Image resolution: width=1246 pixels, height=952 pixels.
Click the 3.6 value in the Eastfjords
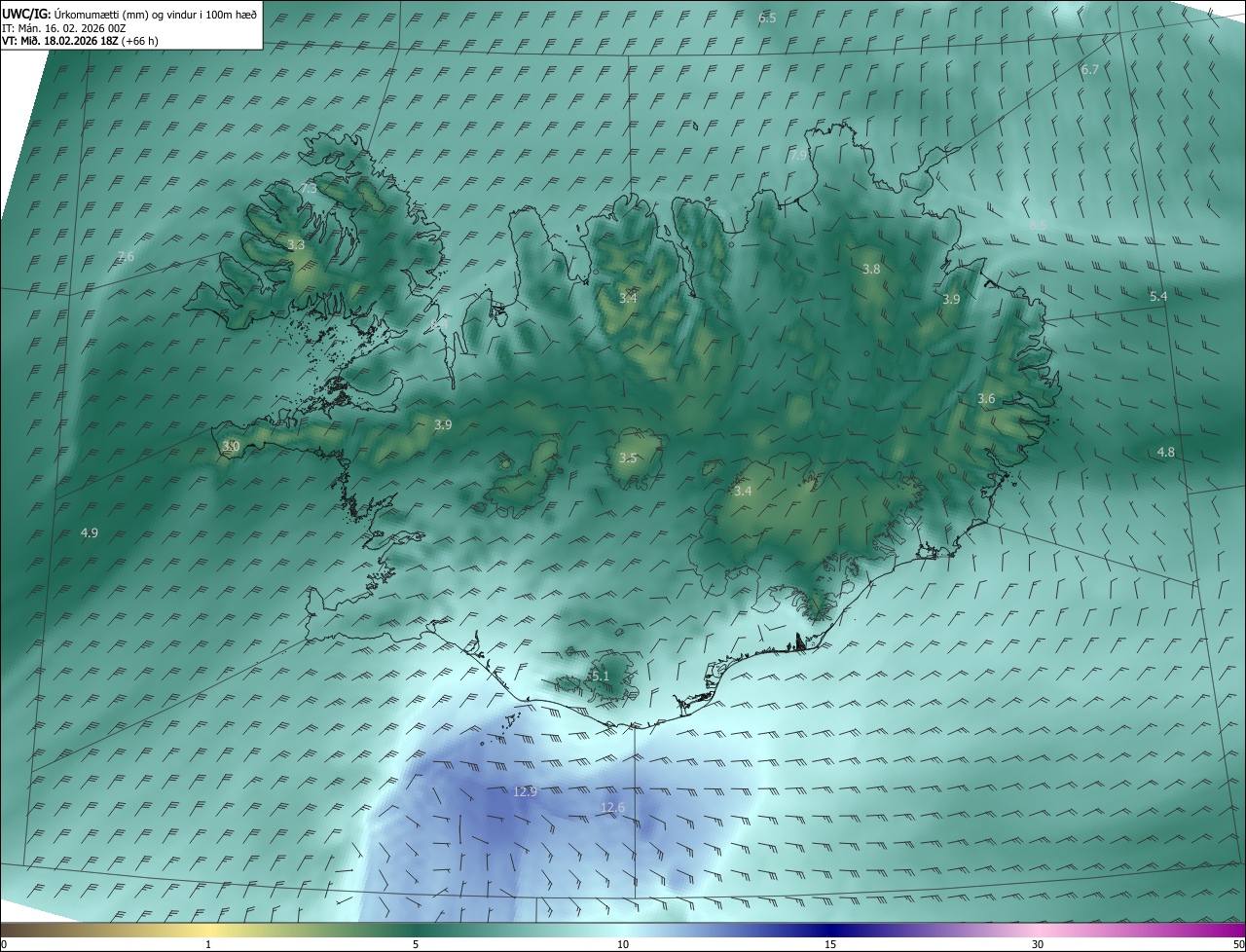click(986, 398)
